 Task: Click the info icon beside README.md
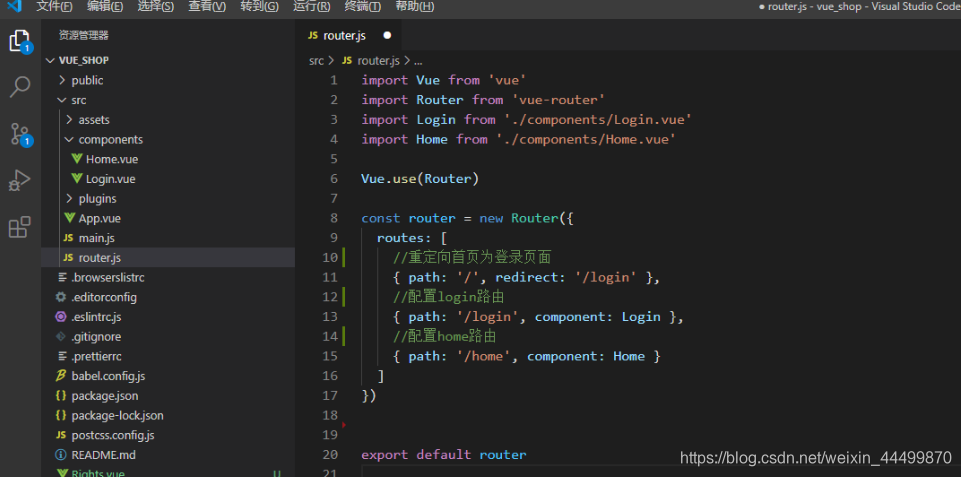point(61,455)
